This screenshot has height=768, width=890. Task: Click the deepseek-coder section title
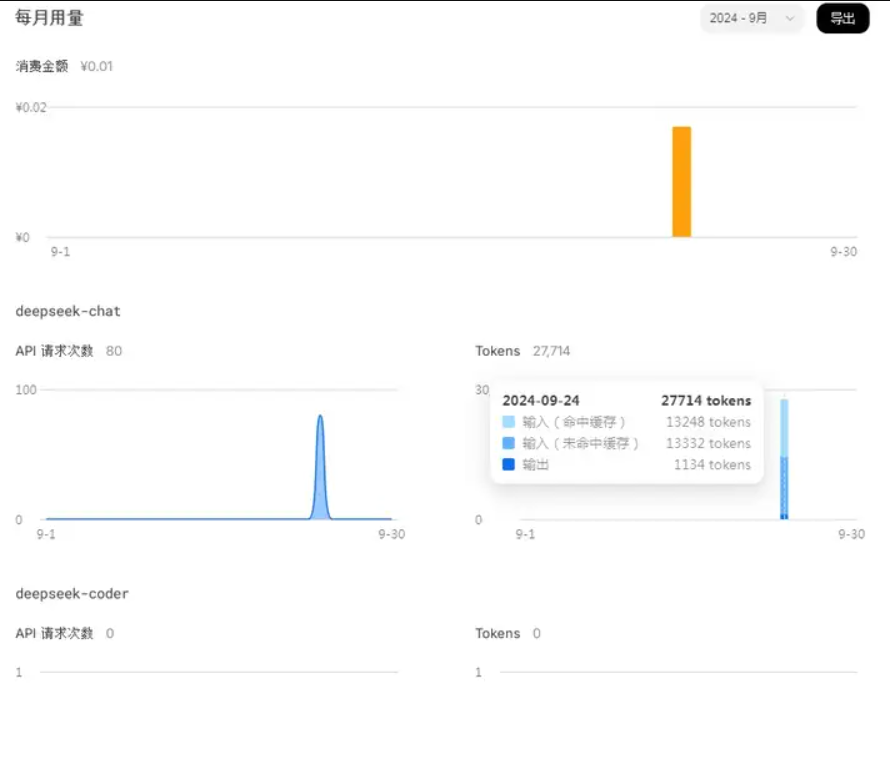pos(72,594)
